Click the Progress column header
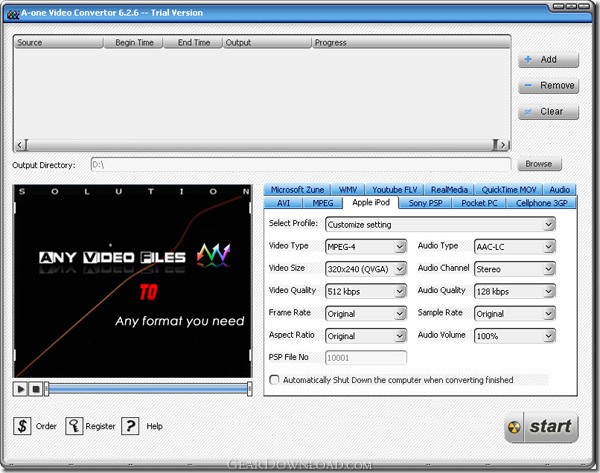The image size is (600, 473). [411, 42]
